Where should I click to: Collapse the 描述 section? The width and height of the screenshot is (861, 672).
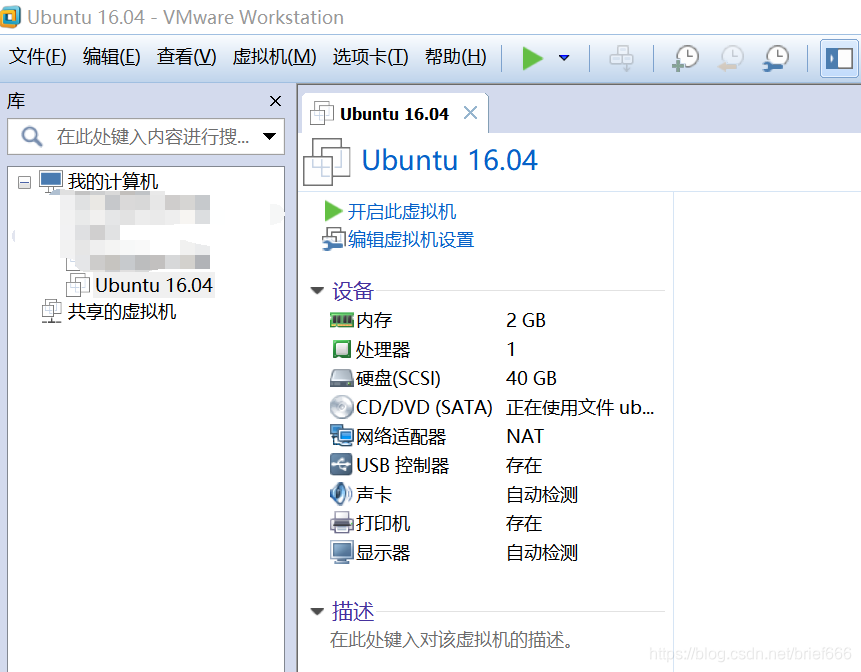317,611
